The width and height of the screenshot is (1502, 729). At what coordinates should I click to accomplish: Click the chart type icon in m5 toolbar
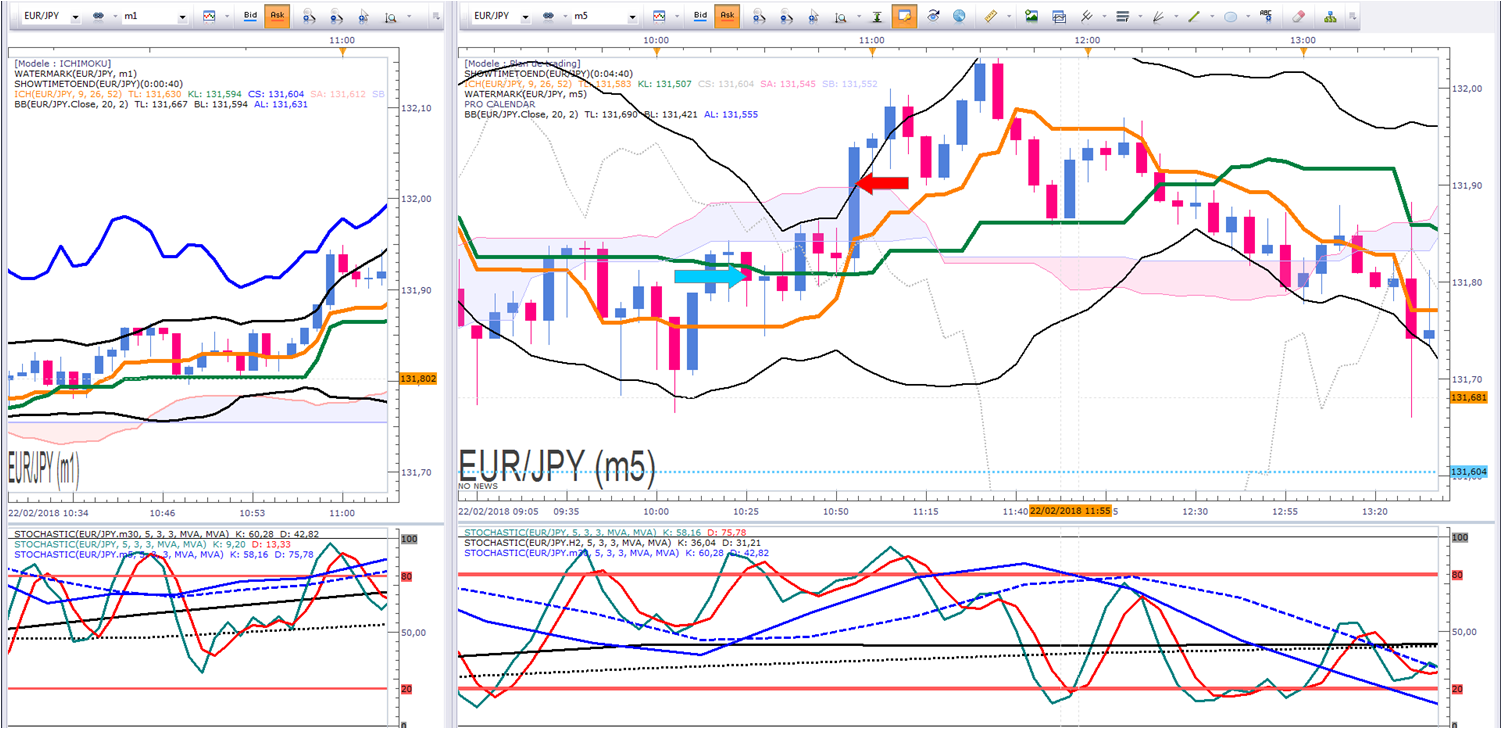pyautogui.click(x=659, y=17)
